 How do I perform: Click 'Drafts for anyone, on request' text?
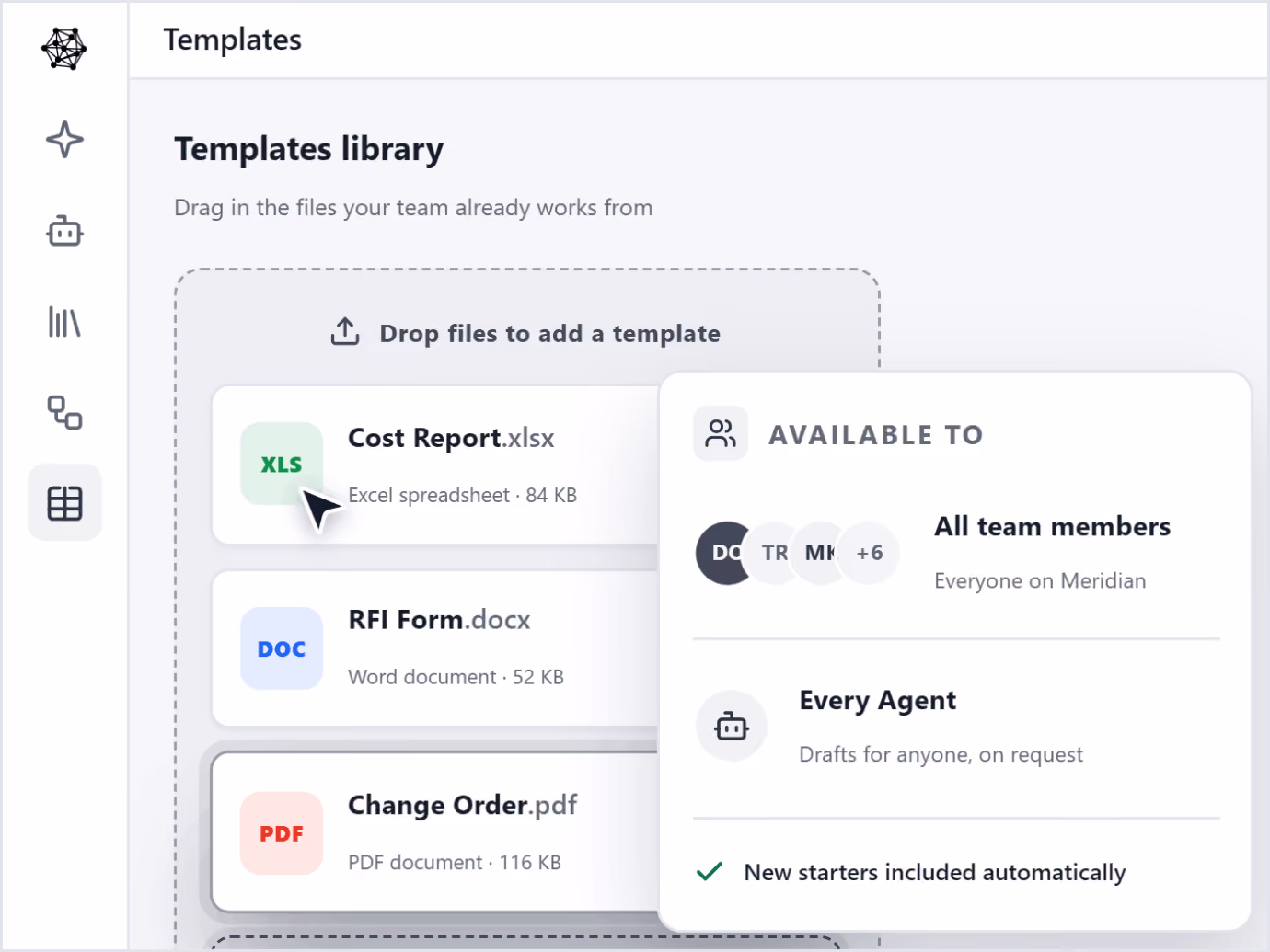tap(941, 754)
